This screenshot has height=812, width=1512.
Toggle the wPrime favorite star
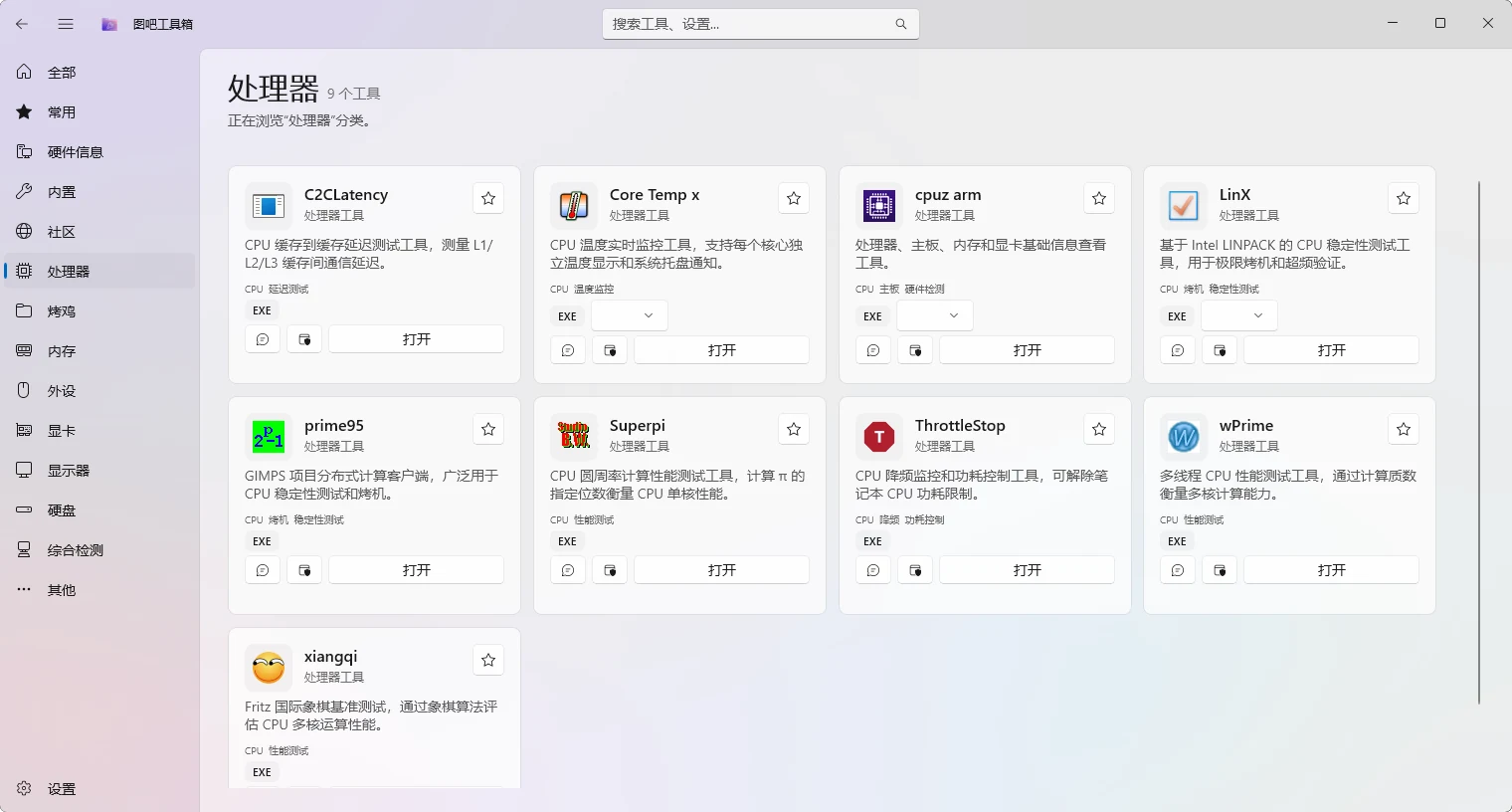tap(1404, 429)
